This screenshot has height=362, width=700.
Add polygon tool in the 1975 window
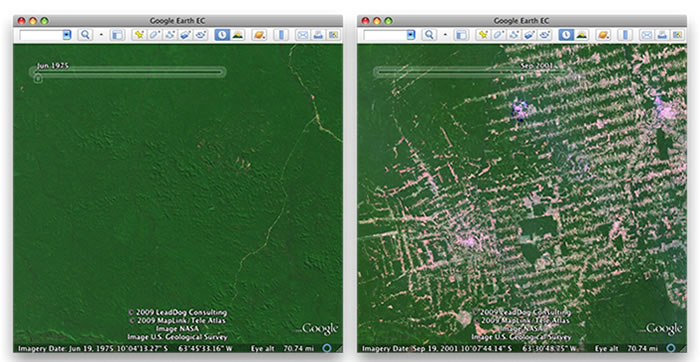pos(154,35)
